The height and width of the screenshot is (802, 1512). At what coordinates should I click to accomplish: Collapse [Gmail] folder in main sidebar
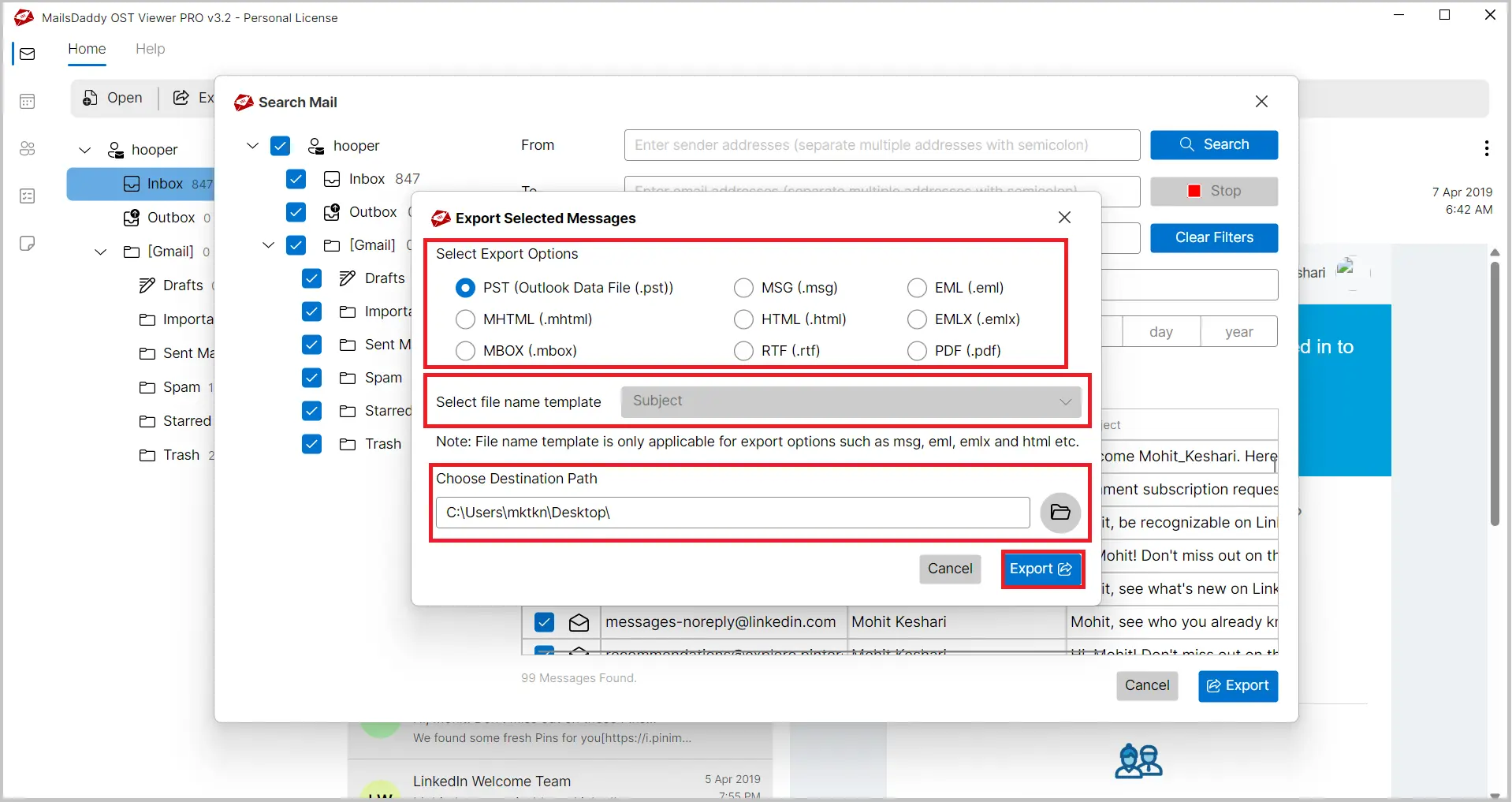[101, 252]
